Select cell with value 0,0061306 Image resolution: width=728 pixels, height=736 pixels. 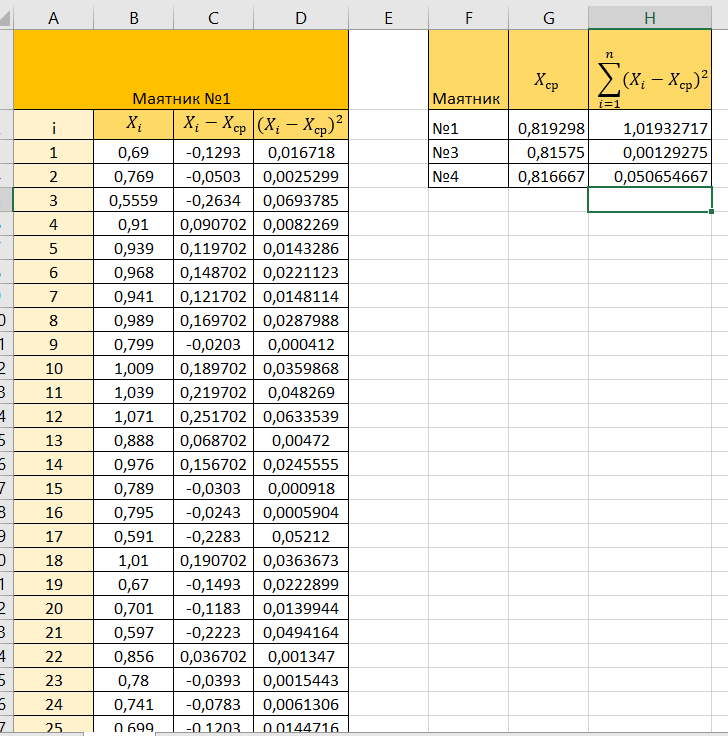pos(301,704)
